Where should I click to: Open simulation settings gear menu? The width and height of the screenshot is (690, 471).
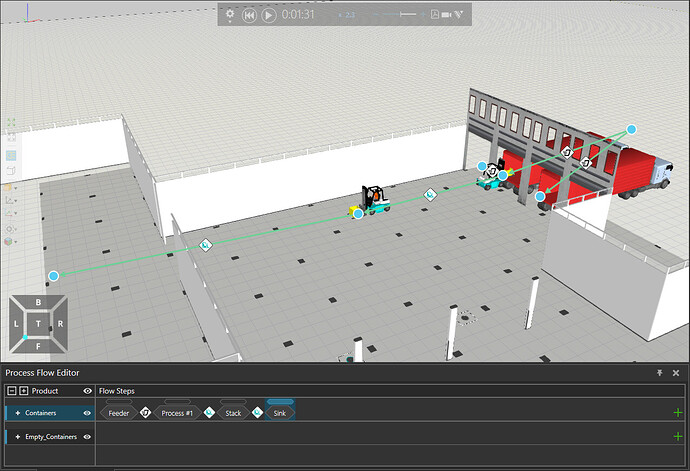(230, 15)
